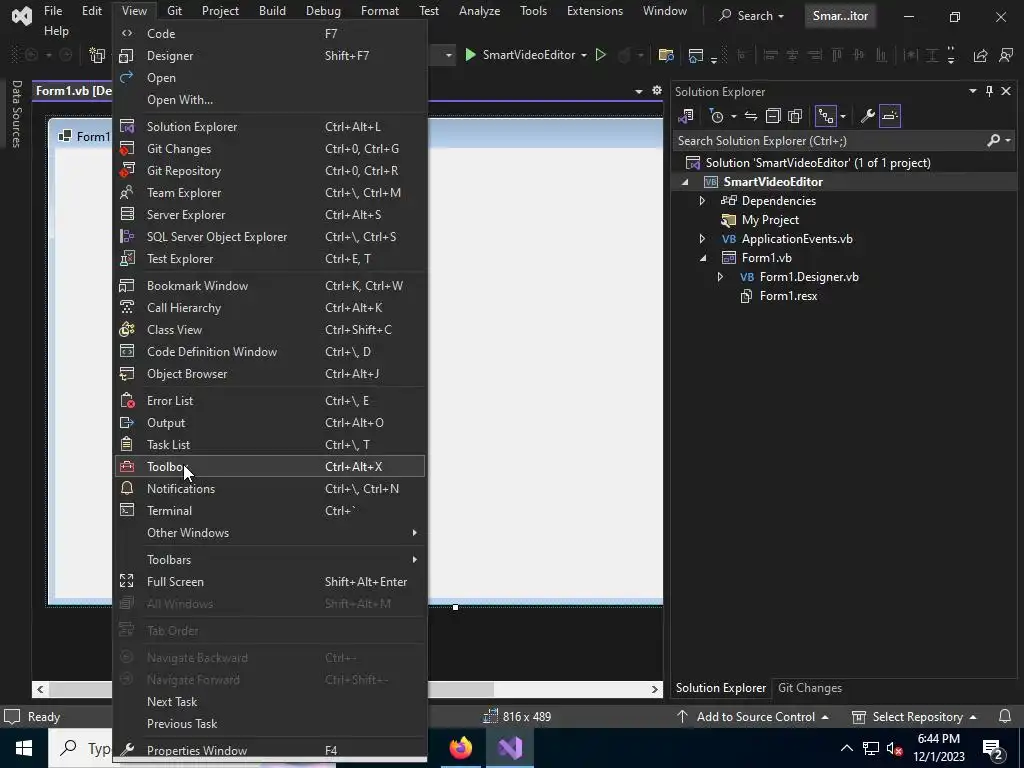The image size is (1024, 768).
Task: Open the Toolbars submenu
Action: 270,560
